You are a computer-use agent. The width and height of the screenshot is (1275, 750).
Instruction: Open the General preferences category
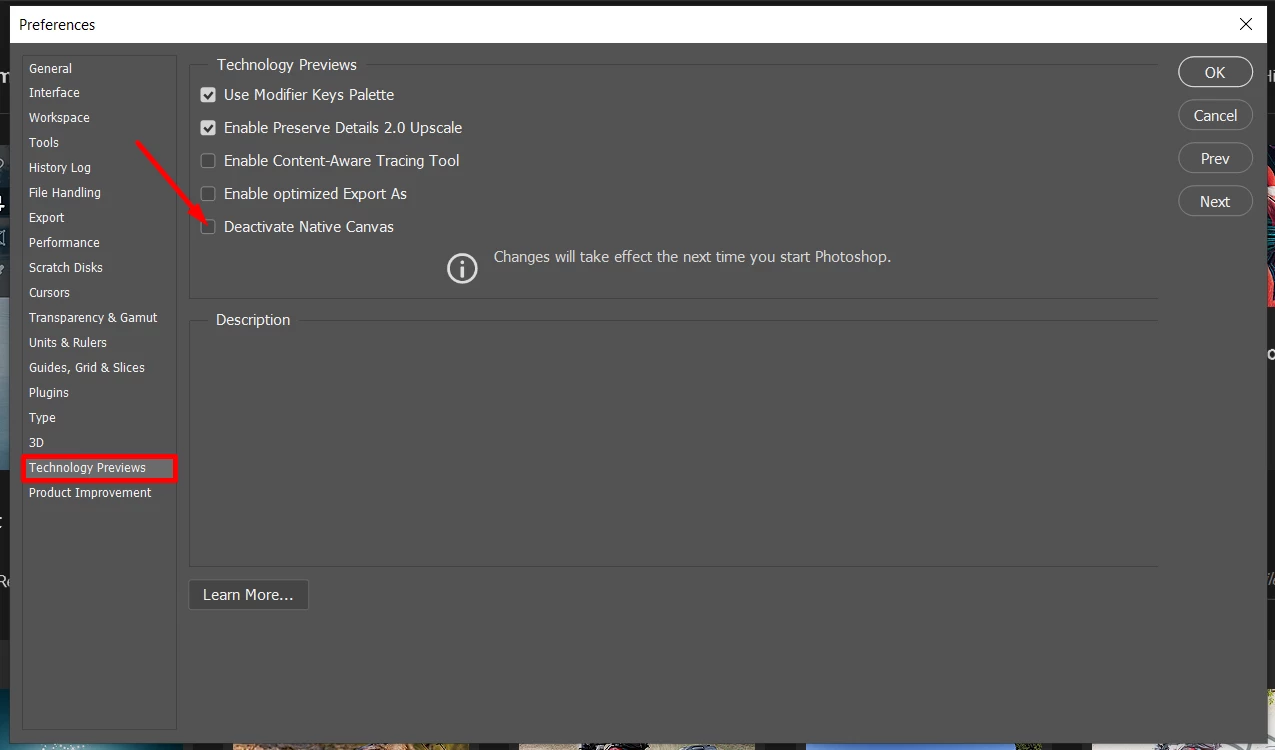click(x=50, y=69)
